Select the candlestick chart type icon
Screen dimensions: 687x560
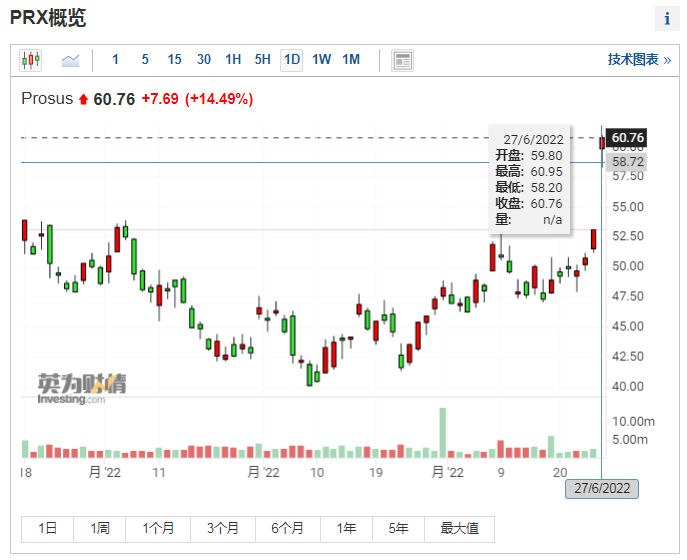pyautogui.click(x=30, y=60)
